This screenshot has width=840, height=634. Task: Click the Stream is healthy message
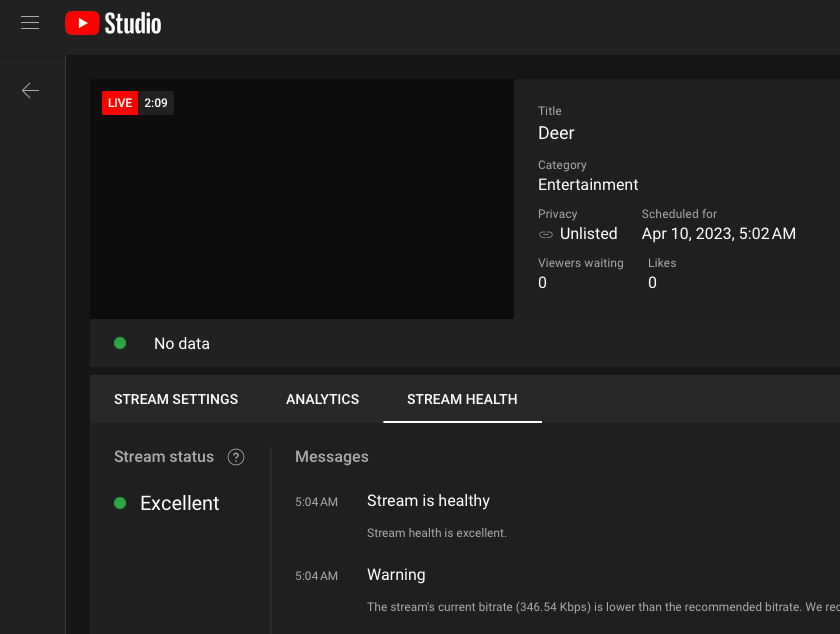(428, 500)
